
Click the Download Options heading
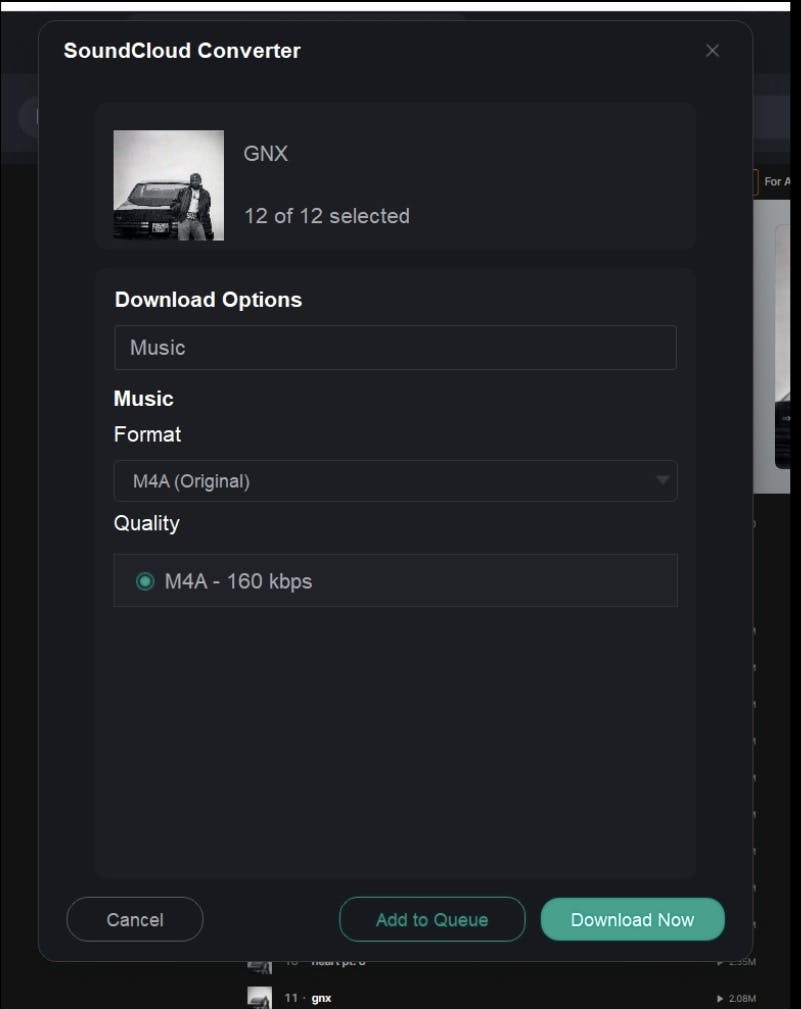click(208, 300)
